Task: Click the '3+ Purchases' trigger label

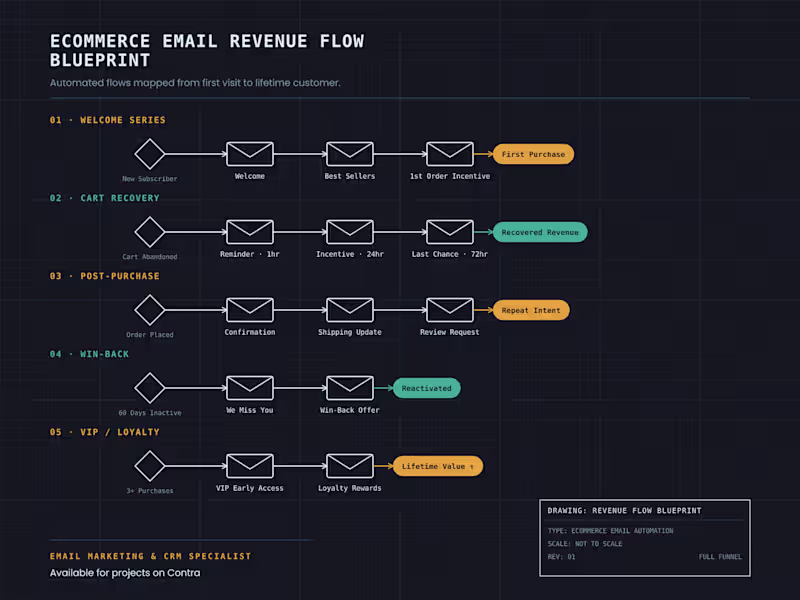Action: pos(149,491)
